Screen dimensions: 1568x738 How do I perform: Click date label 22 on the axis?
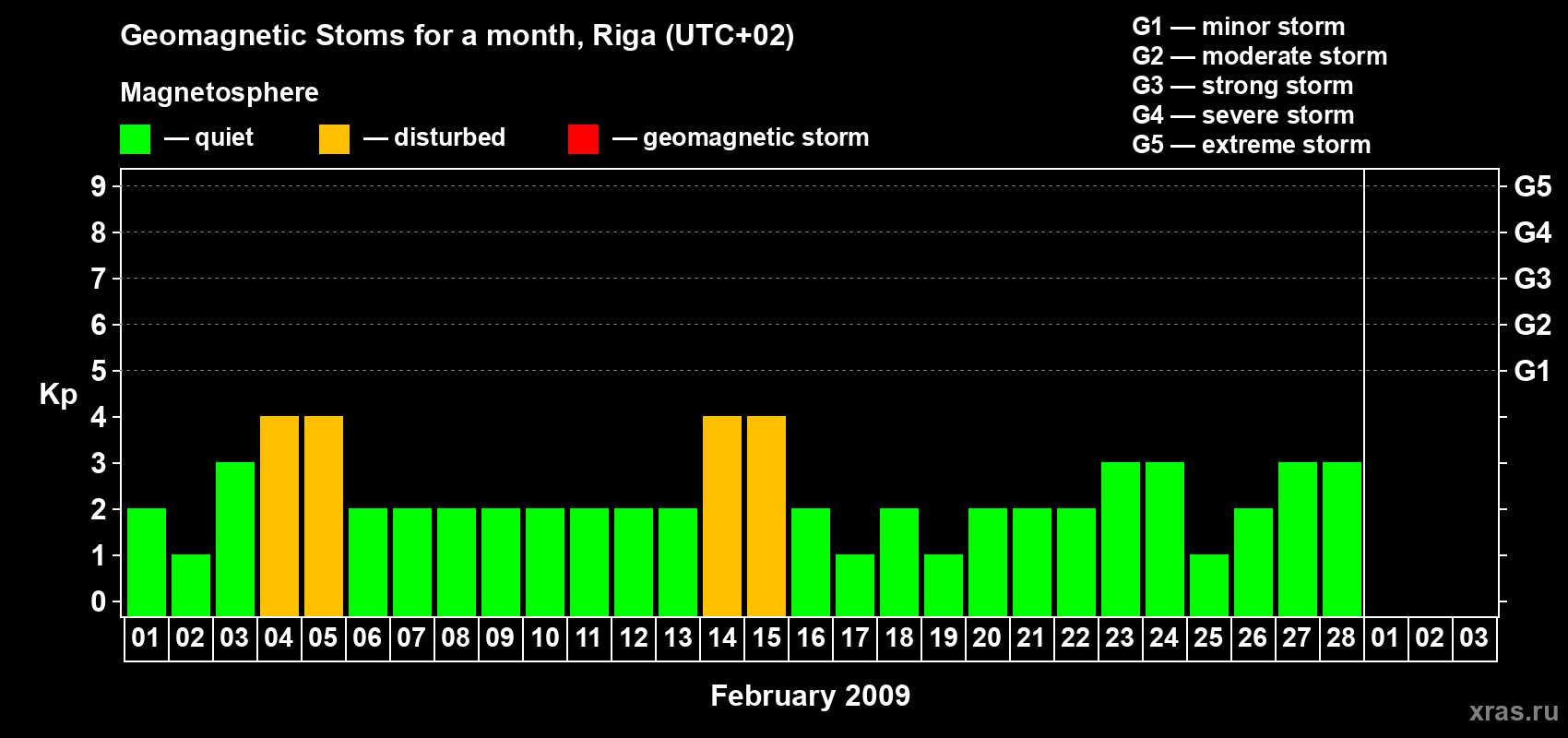pos(1075,637)
